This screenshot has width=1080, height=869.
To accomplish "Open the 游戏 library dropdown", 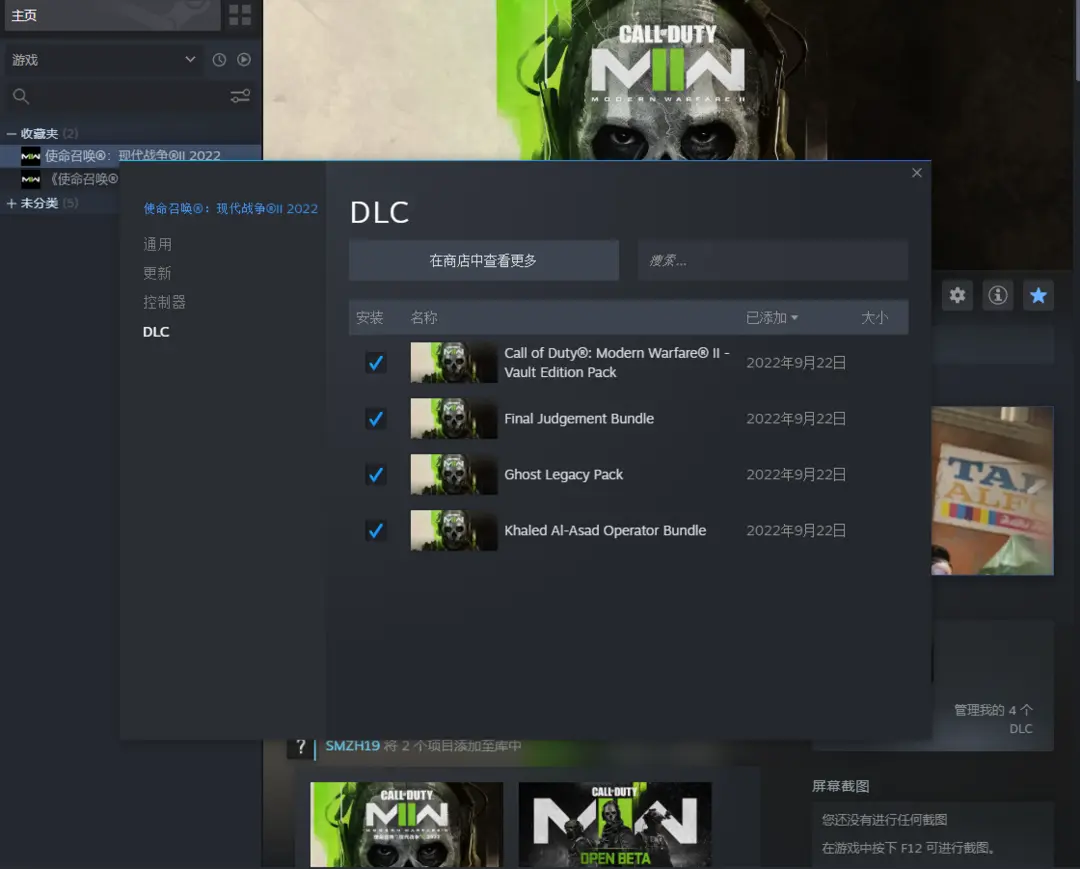I will [x=103, y=60].
